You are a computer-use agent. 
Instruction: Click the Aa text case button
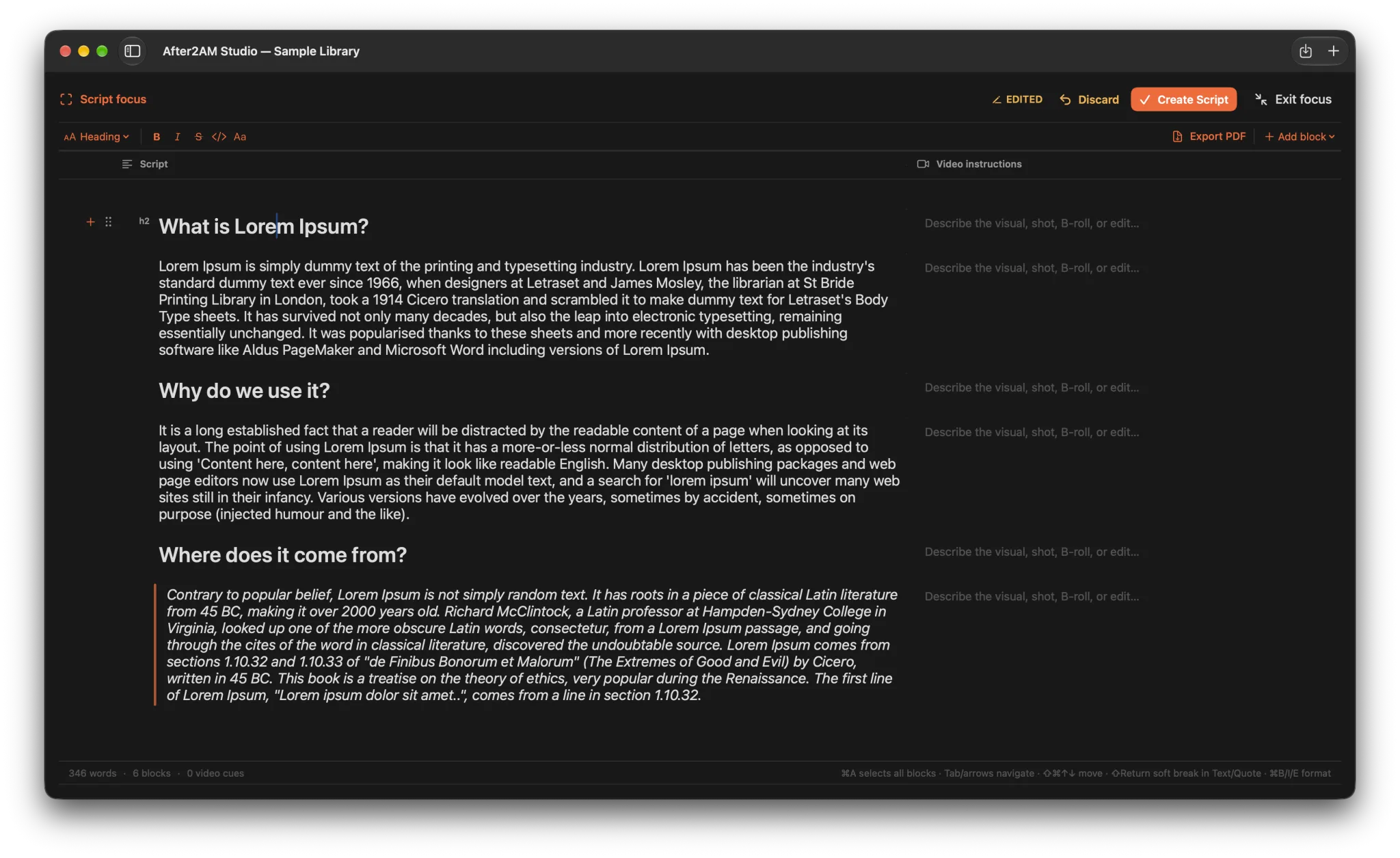pos(240,137)
